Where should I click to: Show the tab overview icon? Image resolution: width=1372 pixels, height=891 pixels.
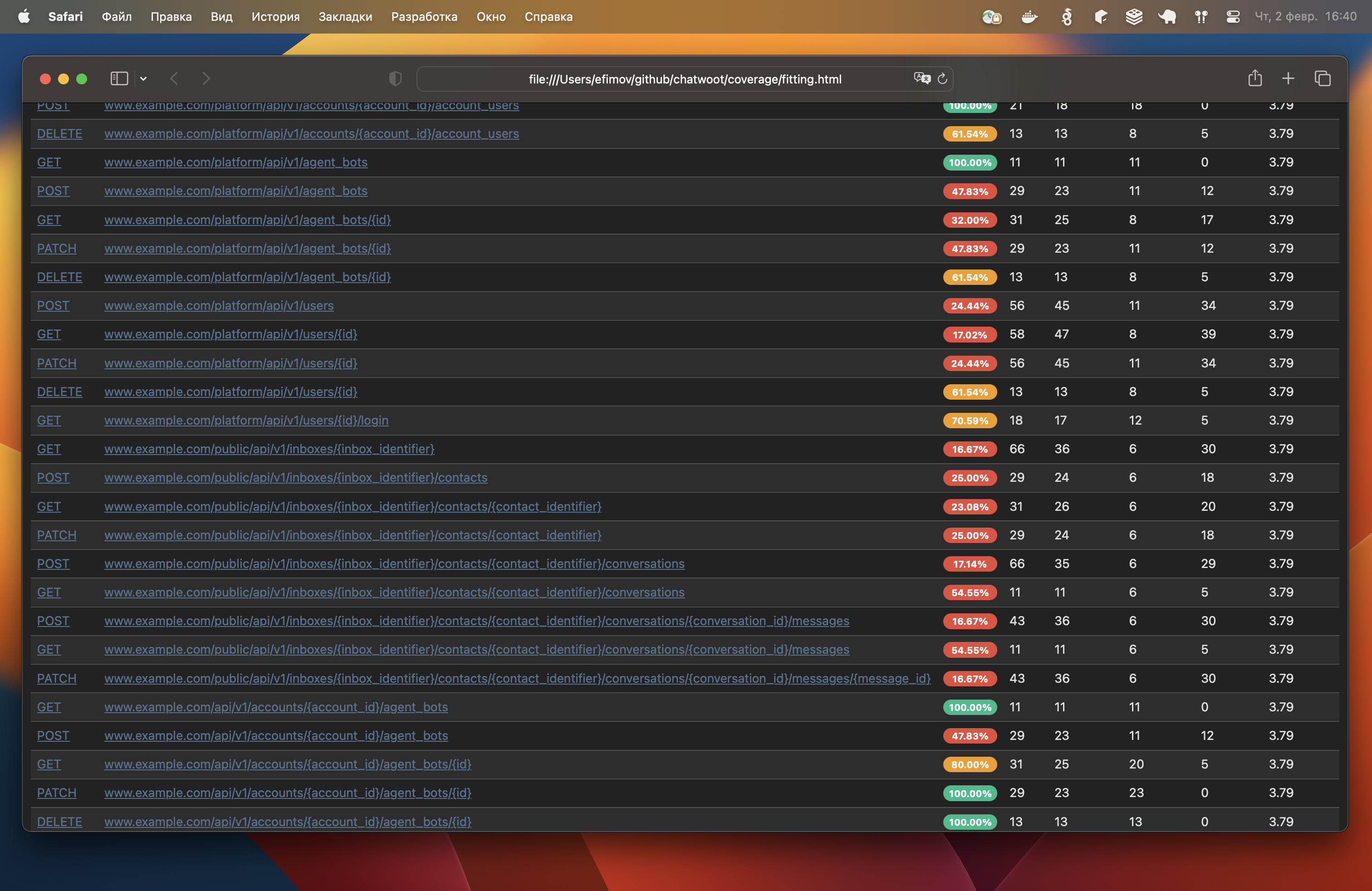pos(1323,78)
